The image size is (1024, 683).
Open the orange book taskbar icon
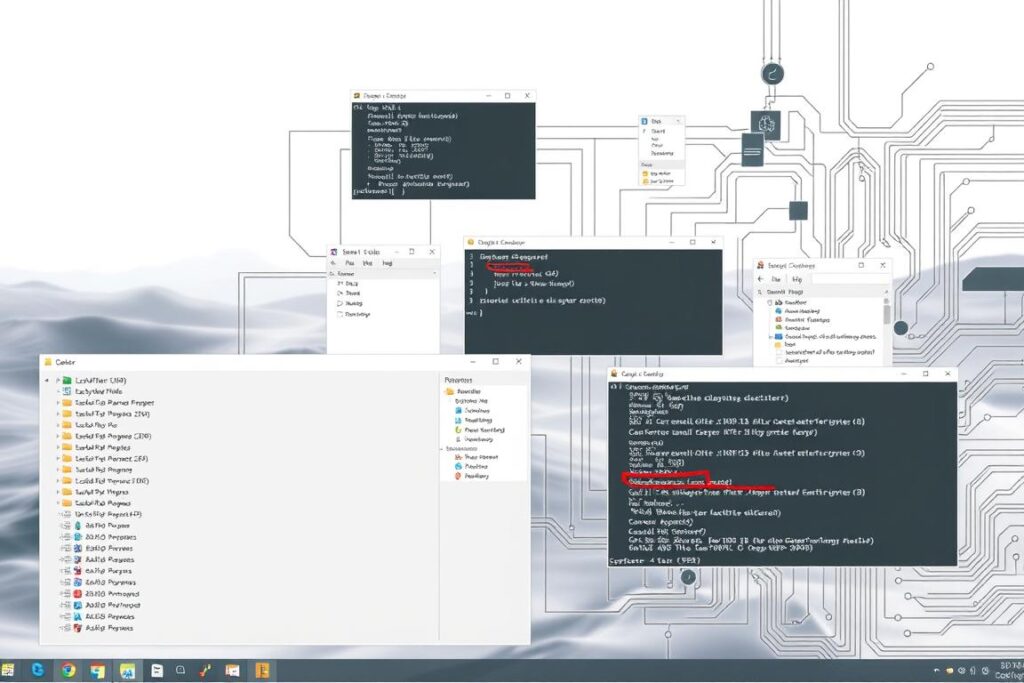click(262, 670)
